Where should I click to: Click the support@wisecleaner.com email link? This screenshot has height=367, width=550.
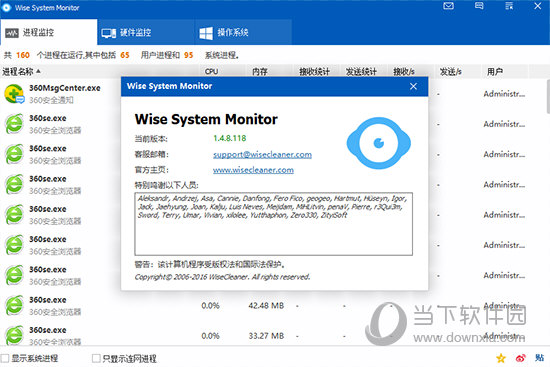pyautogui.click(x=262, y=155)
